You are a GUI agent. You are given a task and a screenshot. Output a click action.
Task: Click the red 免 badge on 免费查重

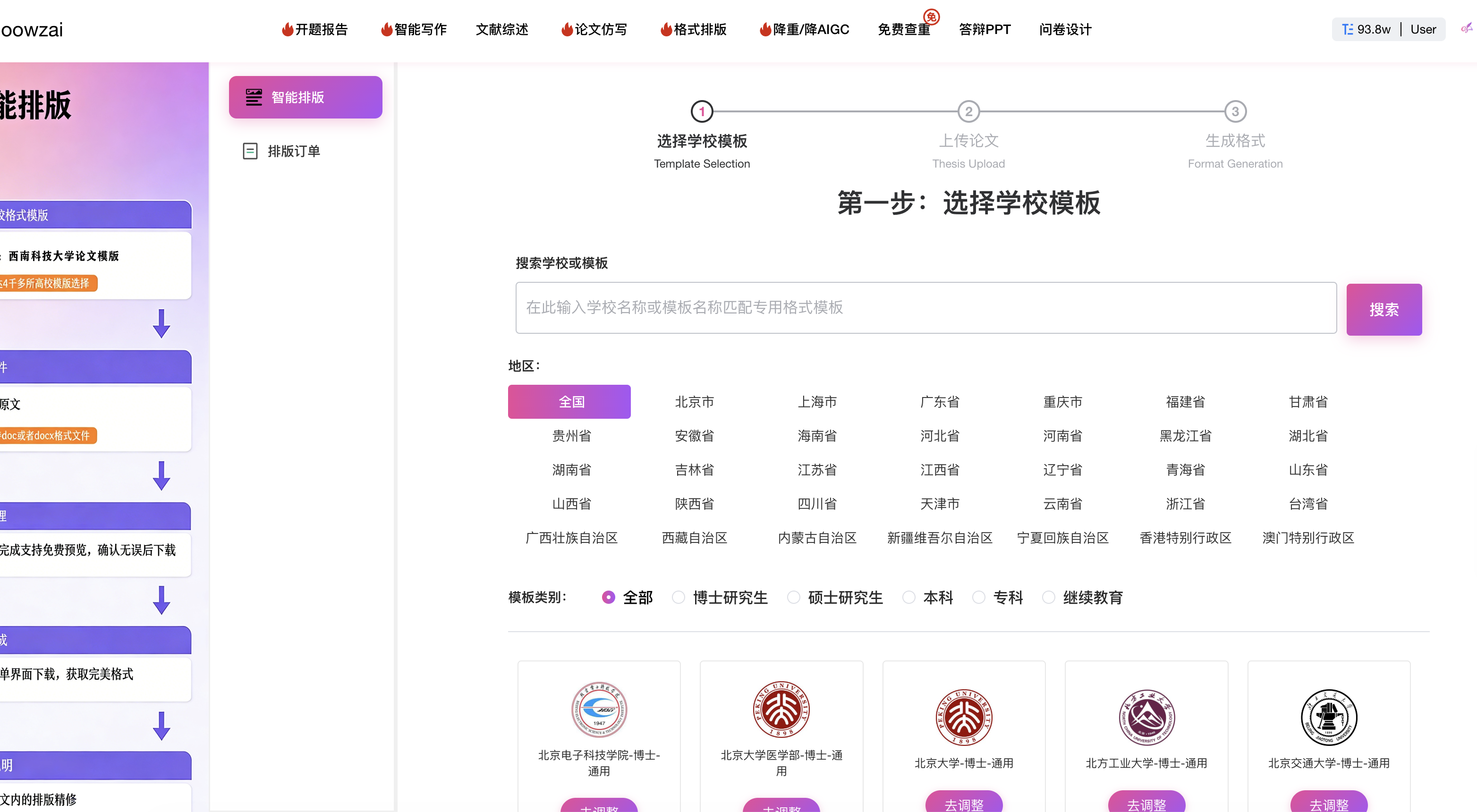[931, 17]
